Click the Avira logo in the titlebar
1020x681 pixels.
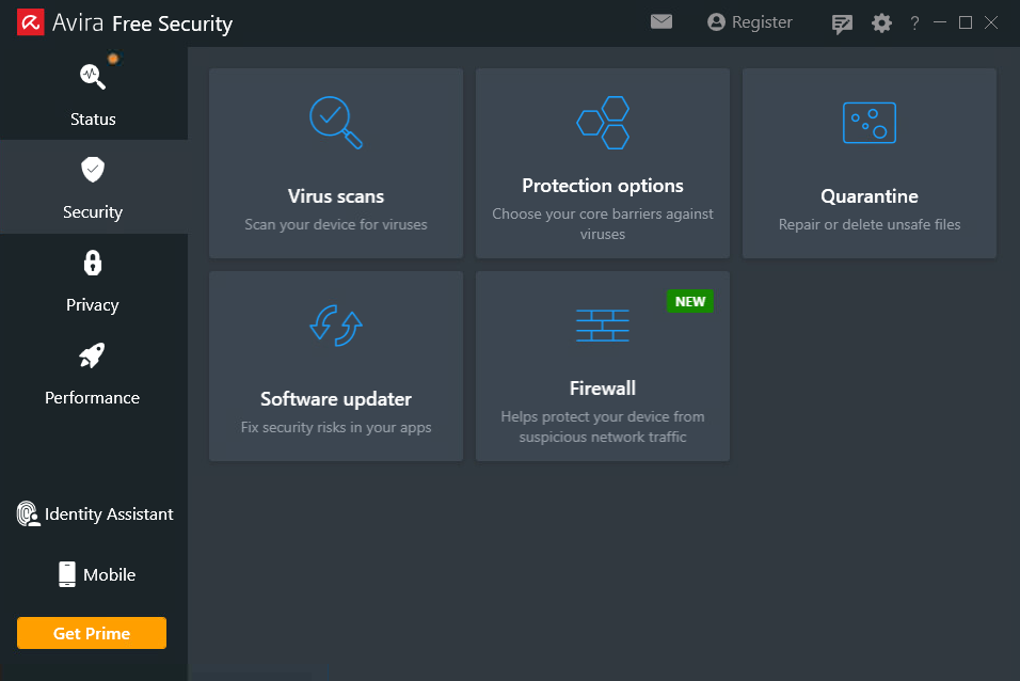click(31, 21)
